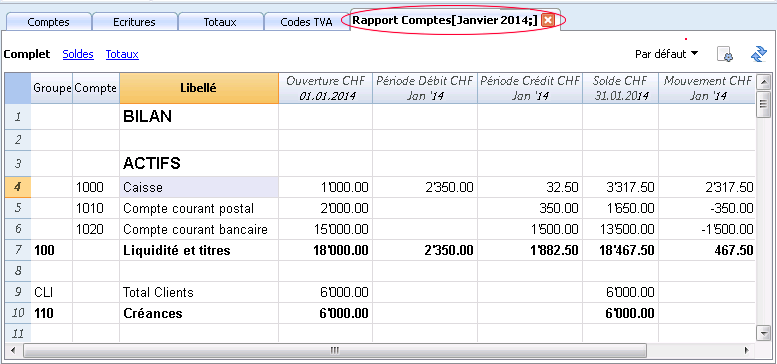Select the Rapport Comptes [Janvier 2014] tab
Image resolution: width=777 pixels, height=364 pixels.
click(x=445, y=20)
